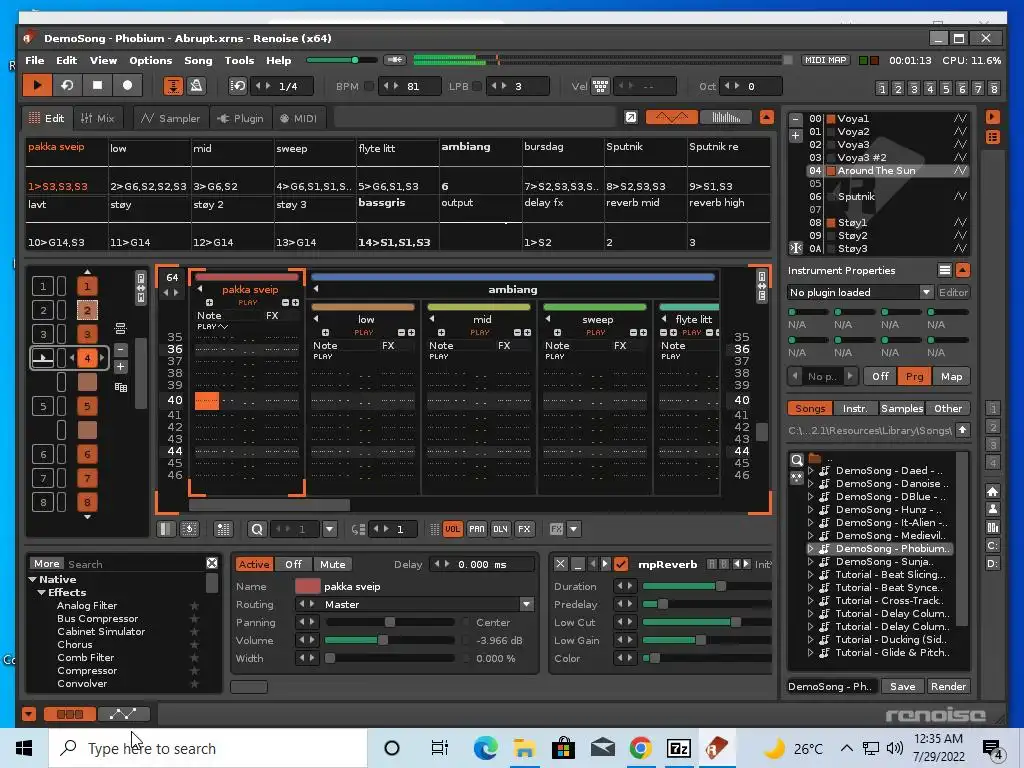This screenshot has width=1024, height=768.
Task: Enable record mode with the record button
Action: 127,86
